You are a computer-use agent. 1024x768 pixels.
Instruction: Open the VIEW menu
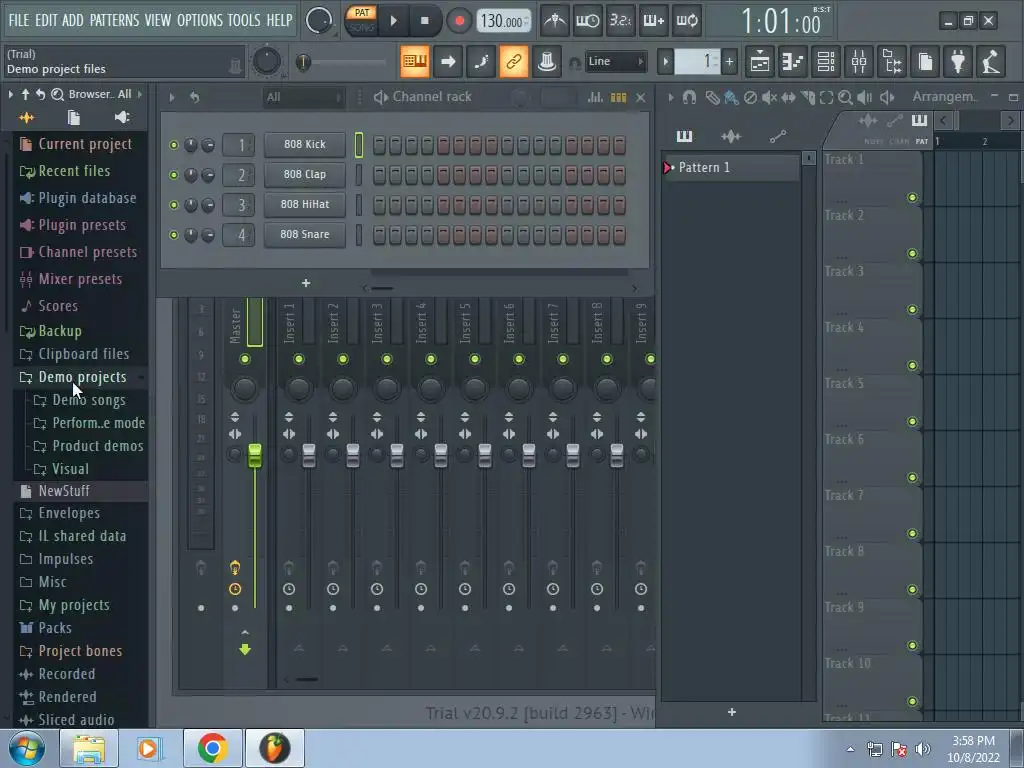157,20
